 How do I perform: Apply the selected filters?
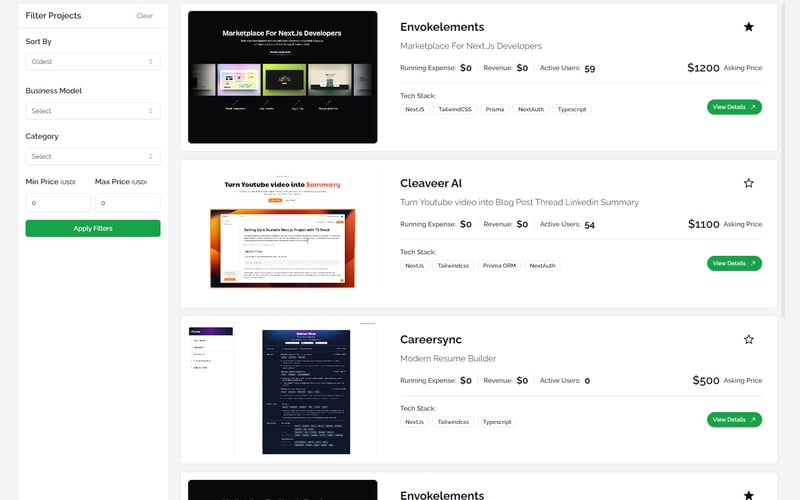click(93, 228)
